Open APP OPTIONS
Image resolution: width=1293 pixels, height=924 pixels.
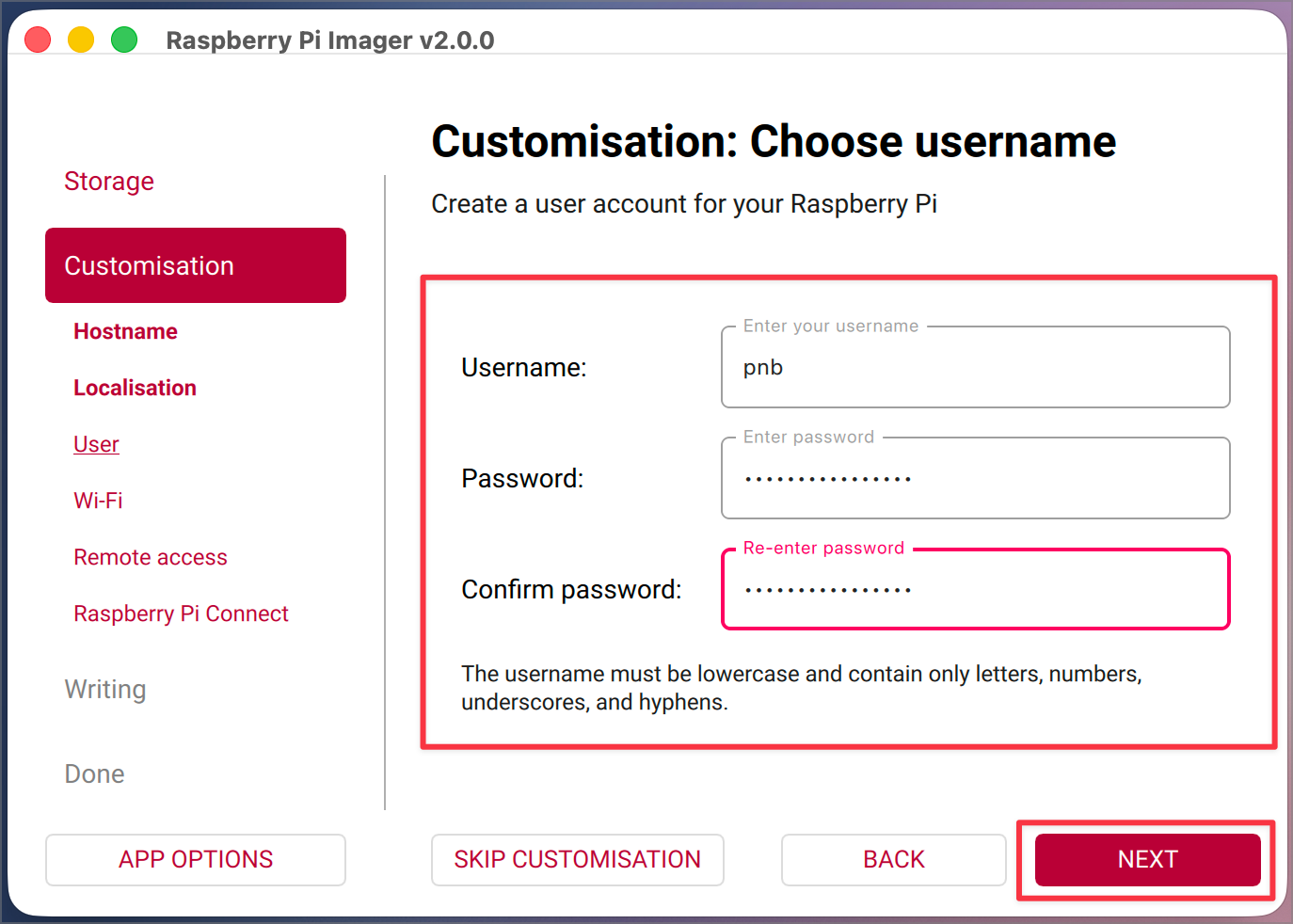click(195, 859)
